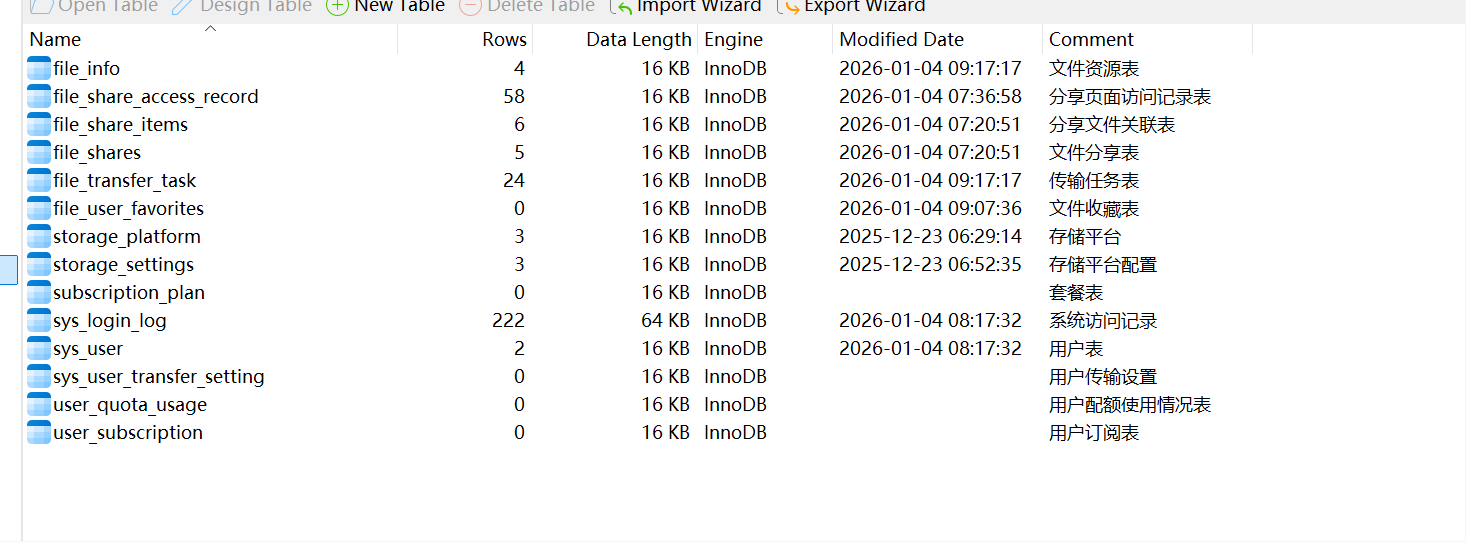The image size is (1466, 542).
Task: Toggle sort arrow above Name column
Action: point(210,29)
